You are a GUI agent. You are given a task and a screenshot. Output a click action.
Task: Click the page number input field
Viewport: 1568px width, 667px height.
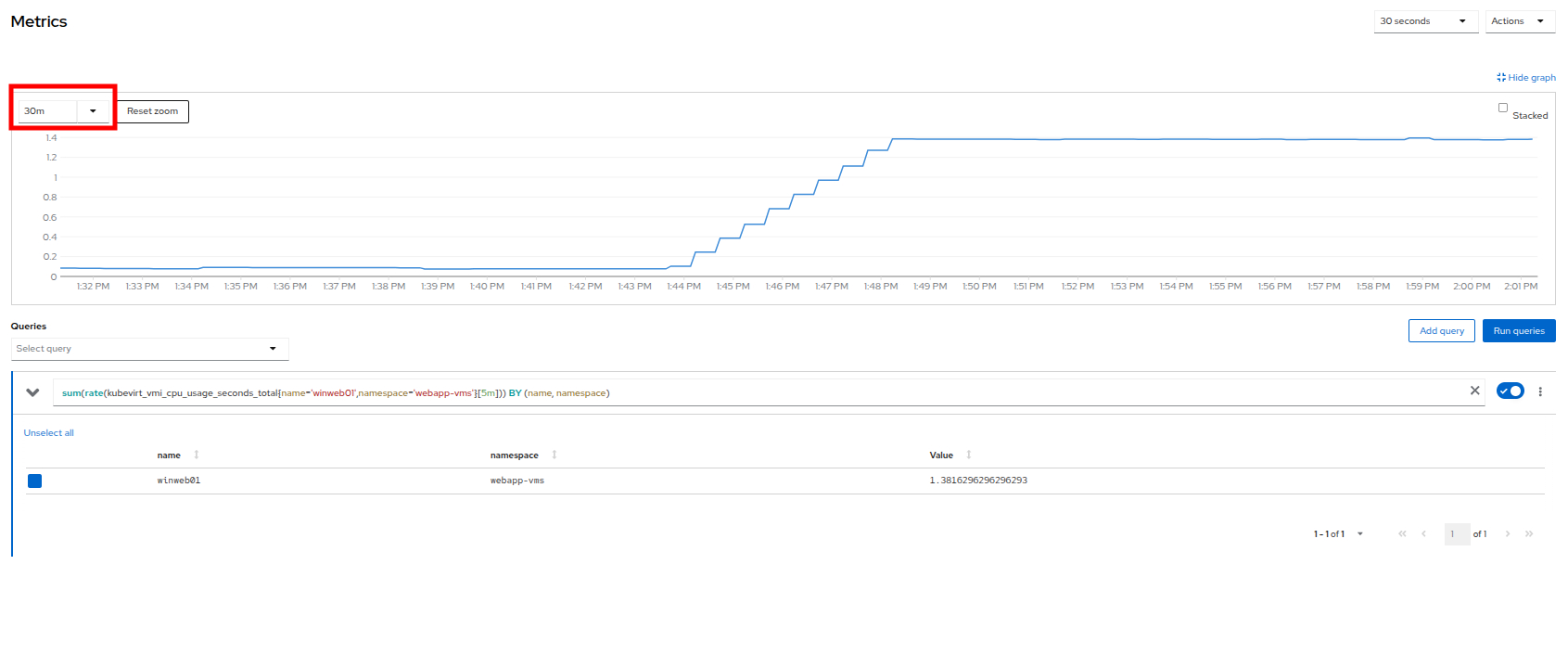tap(1457, 534)
